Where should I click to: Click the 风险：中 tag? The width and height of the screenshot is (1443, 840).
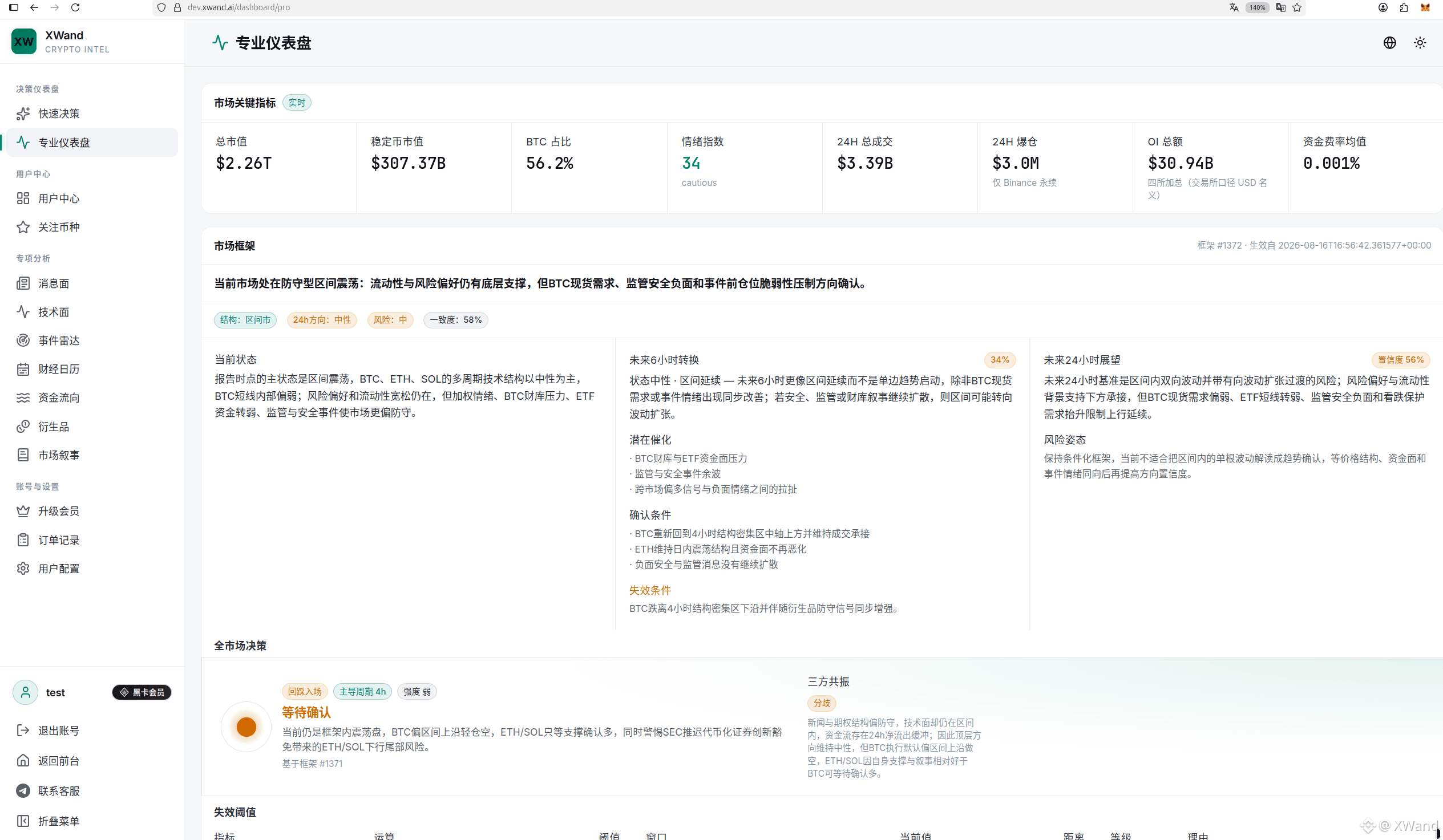390,320
